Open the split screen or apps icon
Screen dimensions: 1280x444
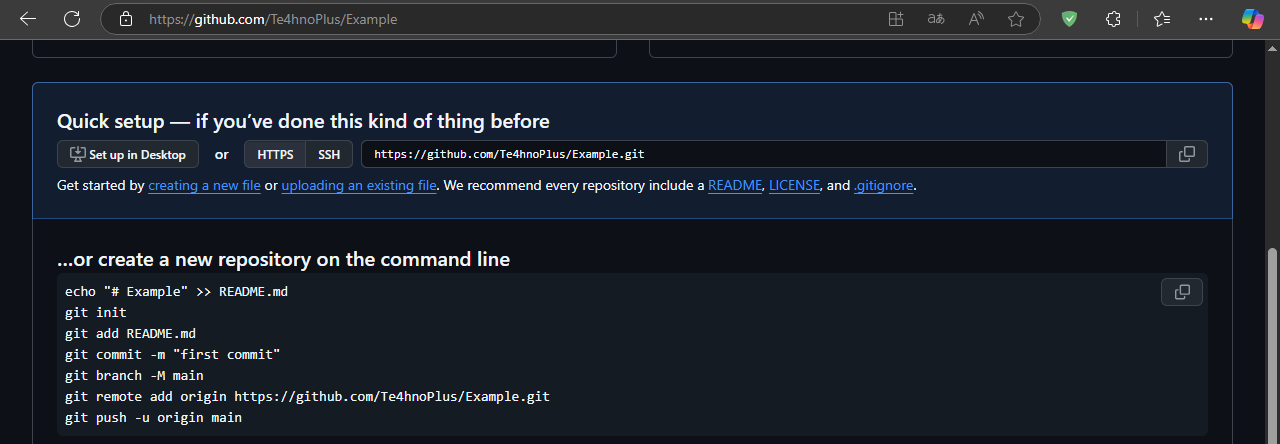click(x=895, y=19)
